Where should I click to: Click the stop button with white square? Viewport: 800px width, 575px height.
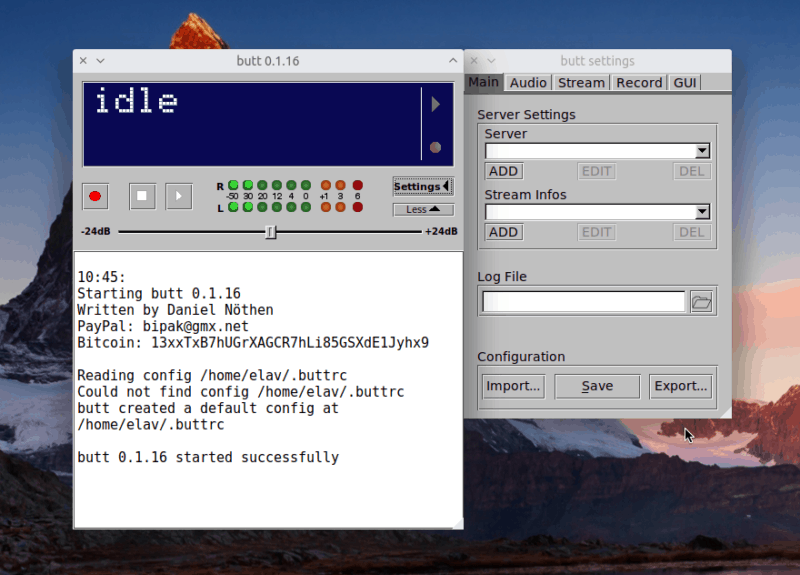click(142, 196)
